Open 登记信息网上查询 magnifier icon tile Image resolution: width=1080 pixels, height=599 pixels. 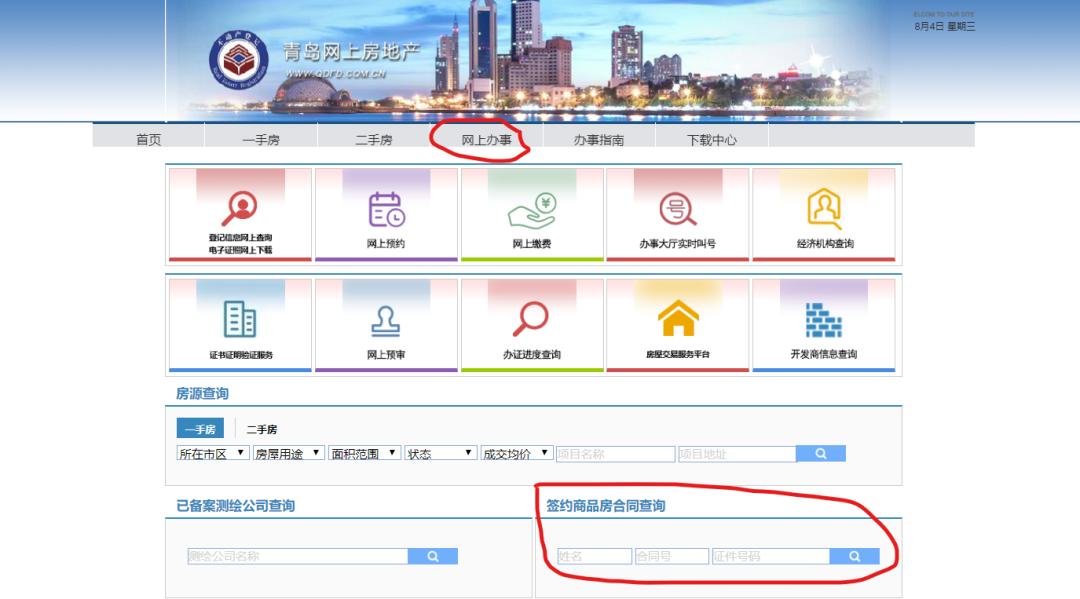click(x=239, y=208)
